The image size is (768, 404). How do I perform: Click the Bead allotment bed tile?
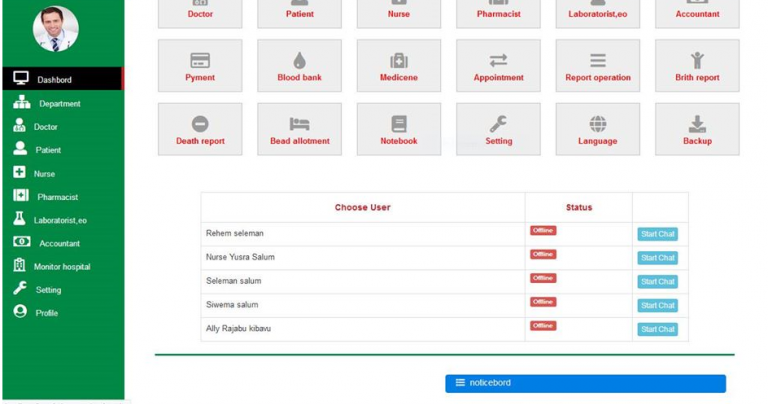(x=299, y=130)
